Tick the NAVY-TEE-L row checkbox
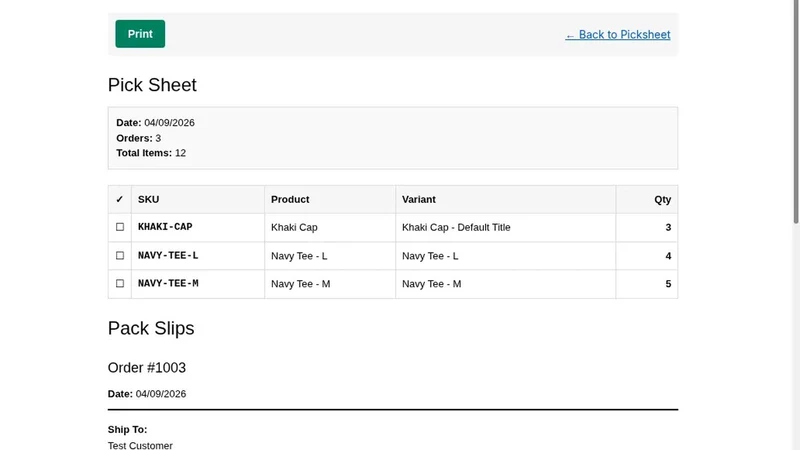The width and height of the screenshot is (800, 450). 120,256
